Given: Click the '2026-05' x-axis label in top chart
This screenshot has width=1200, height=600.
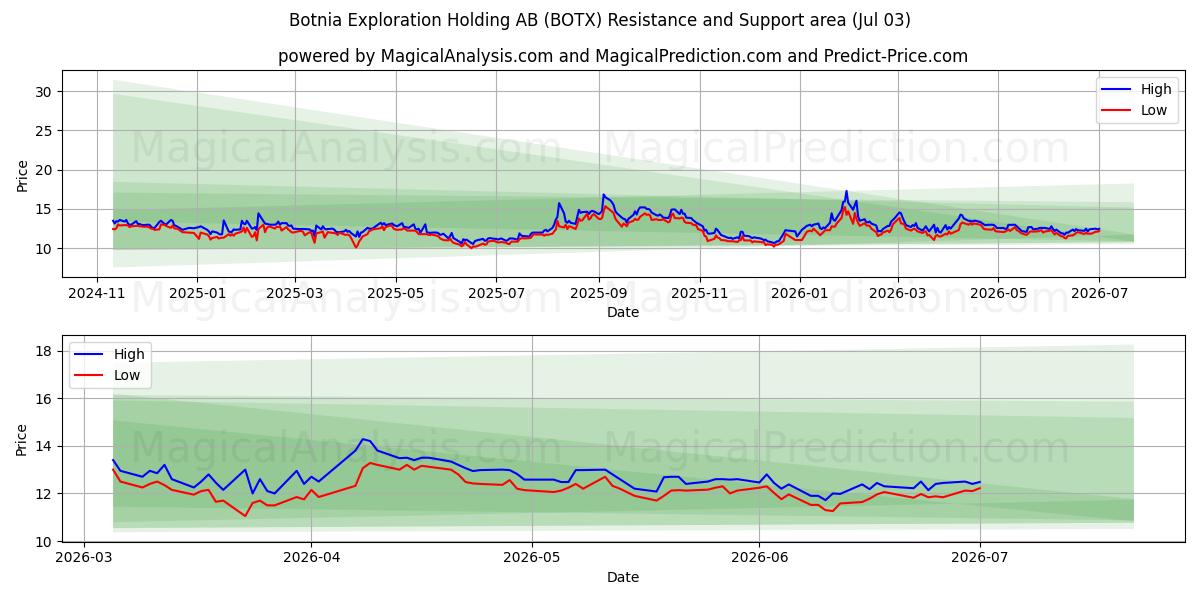Looking at the screenshot, I should 997,295.
